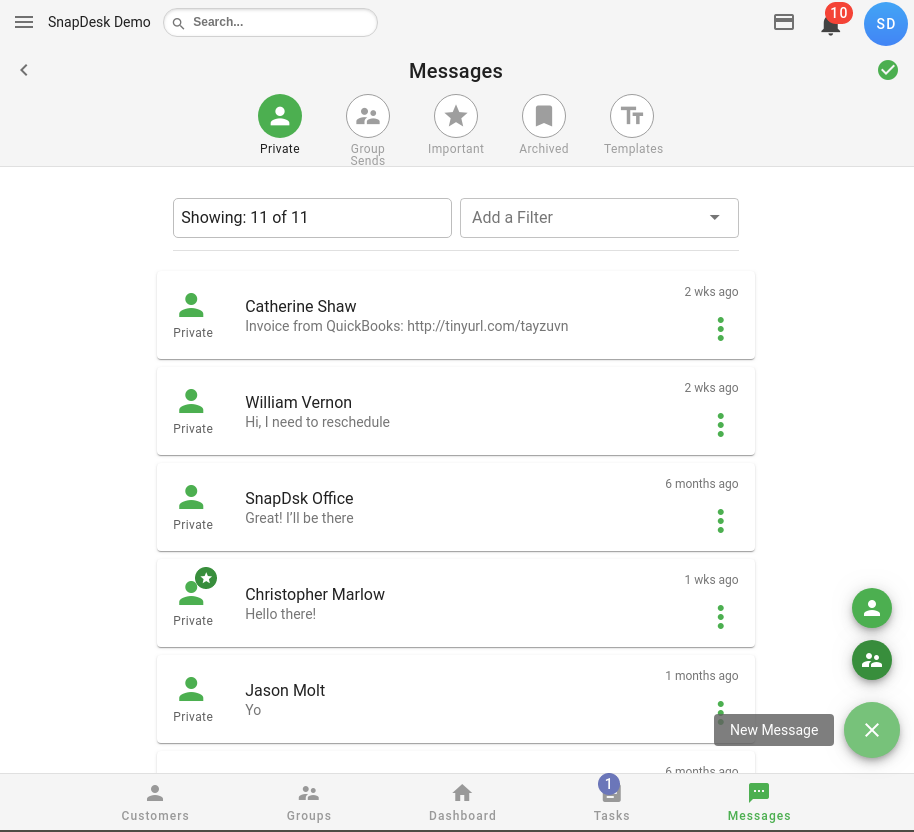
Task: Open the hamburger menu
Action: (x=24, y=22)
